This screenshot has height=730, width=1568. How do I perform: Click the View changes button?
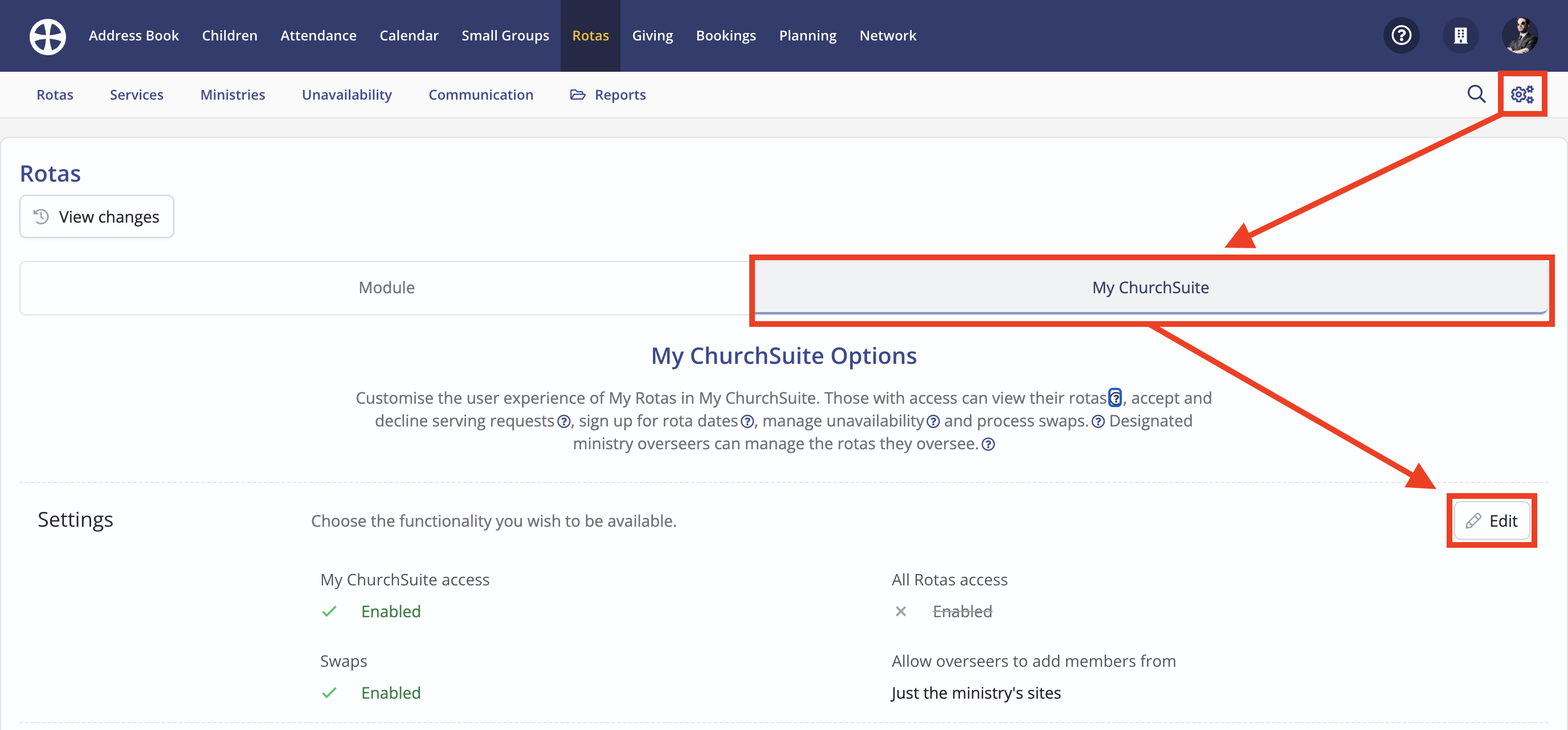[97, 216]
